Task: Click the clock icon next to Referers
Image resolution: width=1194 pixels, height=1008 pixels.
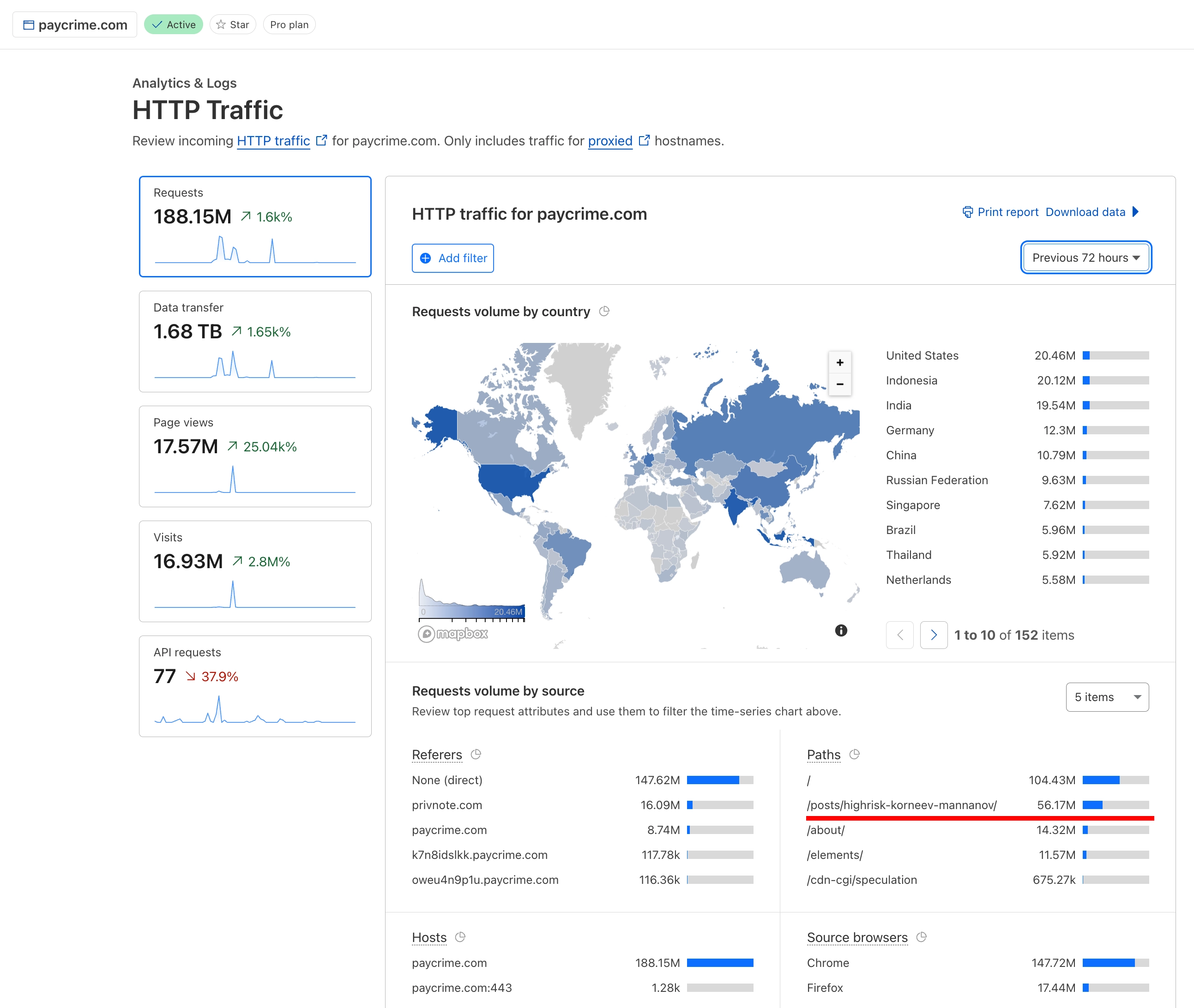Action: (475, 754)
